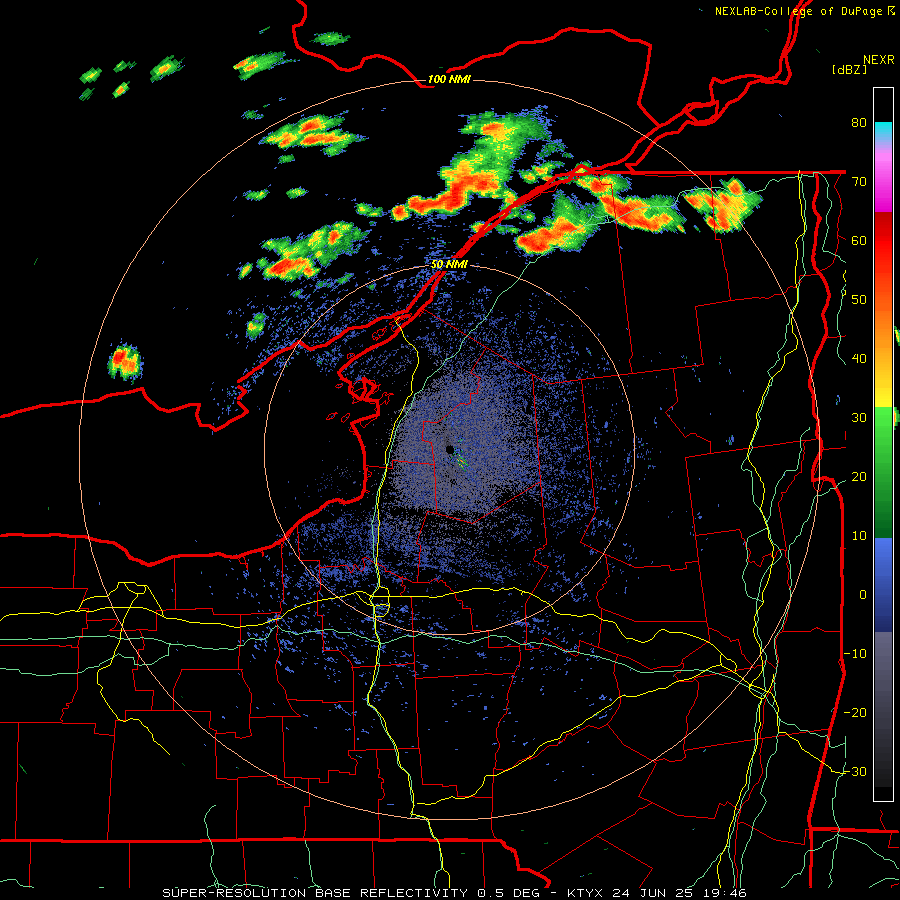Pick the 50 tick label on the scale
Screen dimensions: 900x900
pos(859,300)
